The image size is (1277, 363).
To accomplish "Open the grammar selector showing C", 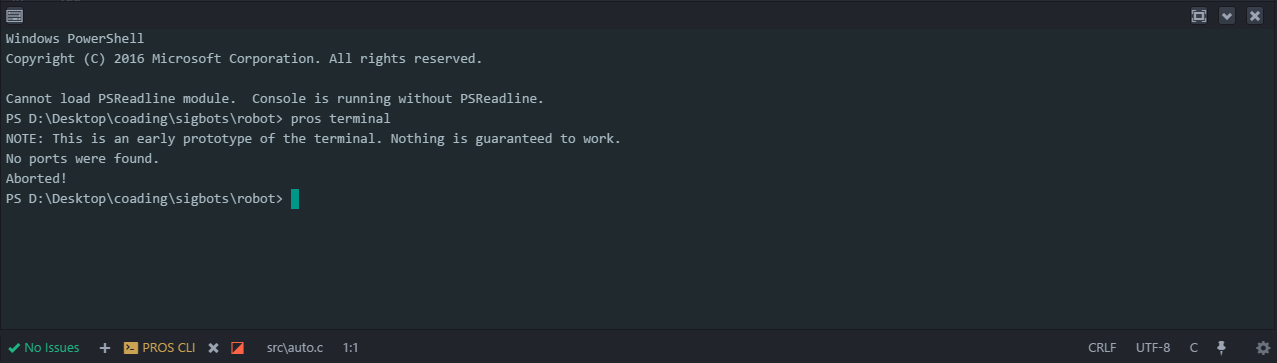I will [x=1194, y=348].
